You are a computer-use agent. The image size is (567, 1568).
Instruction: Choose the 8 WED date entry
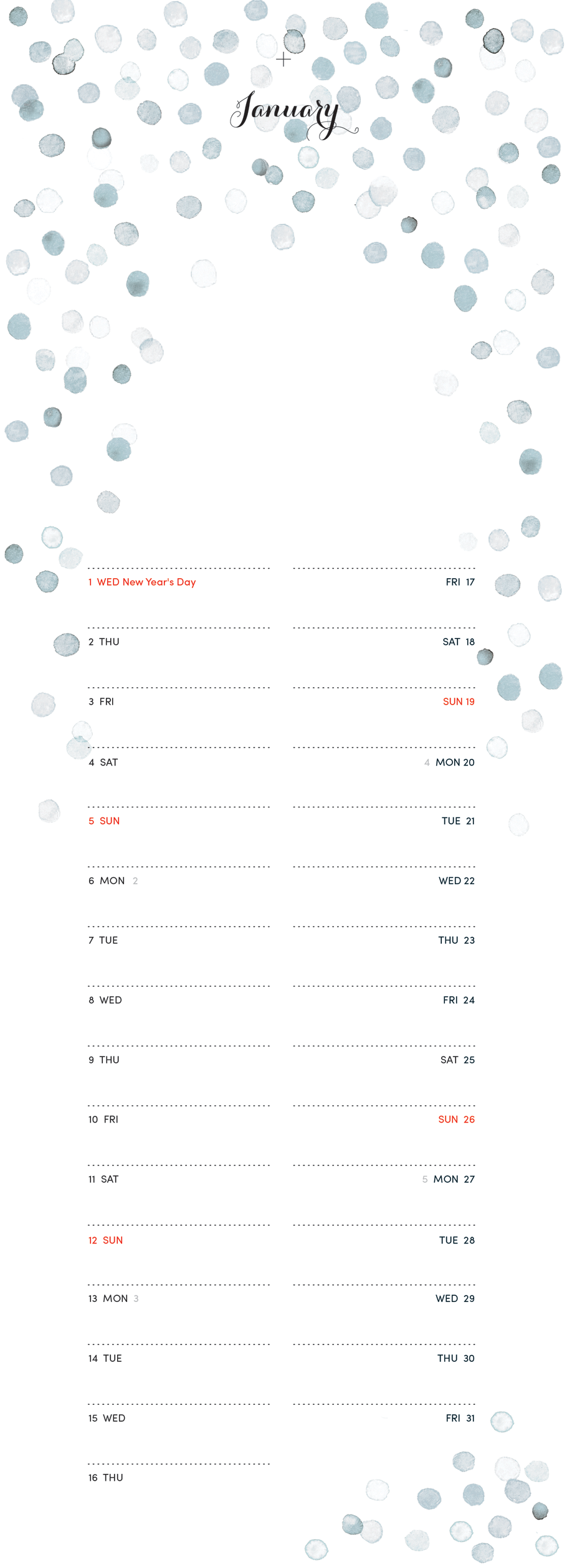pyautogui.click(x=105, y=1000)
